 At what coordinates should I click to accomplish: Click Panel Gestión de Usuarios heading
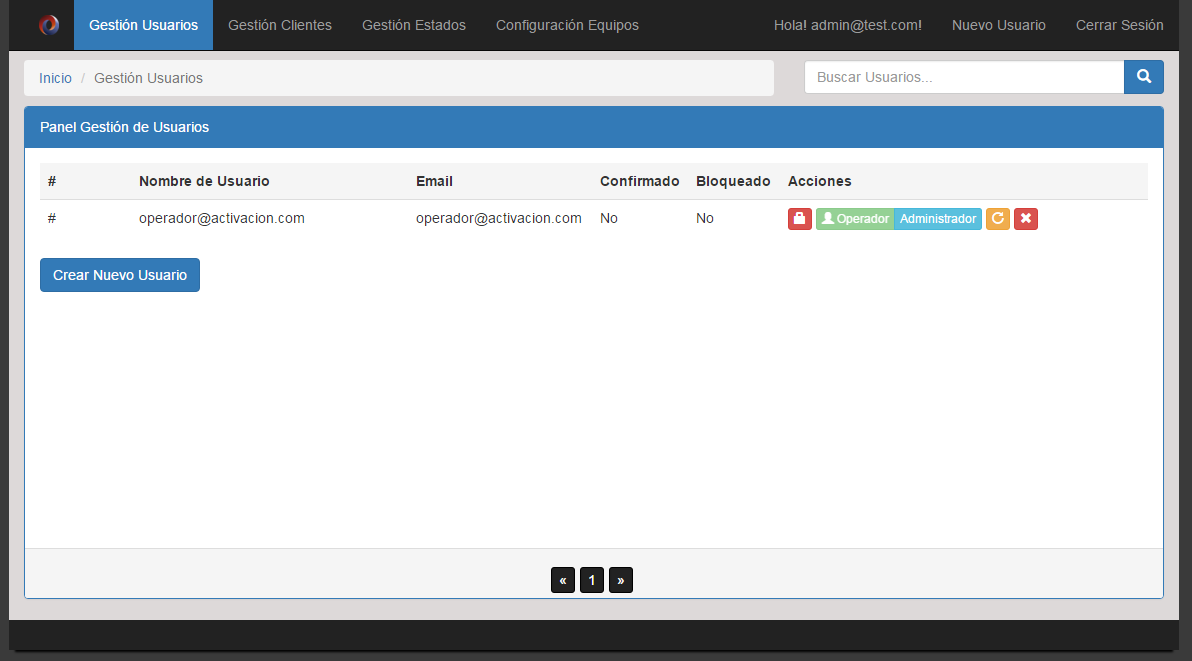[x=125, y=127]
